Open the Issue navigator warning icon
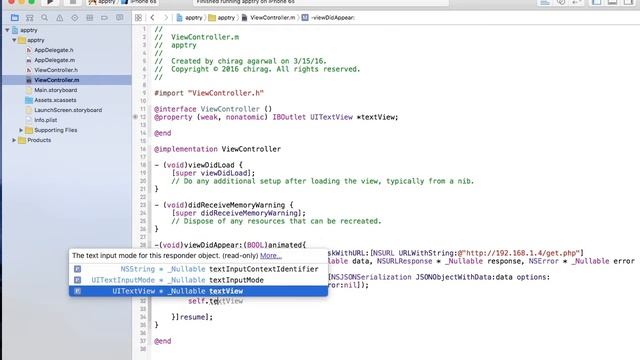 pos(60,18)
